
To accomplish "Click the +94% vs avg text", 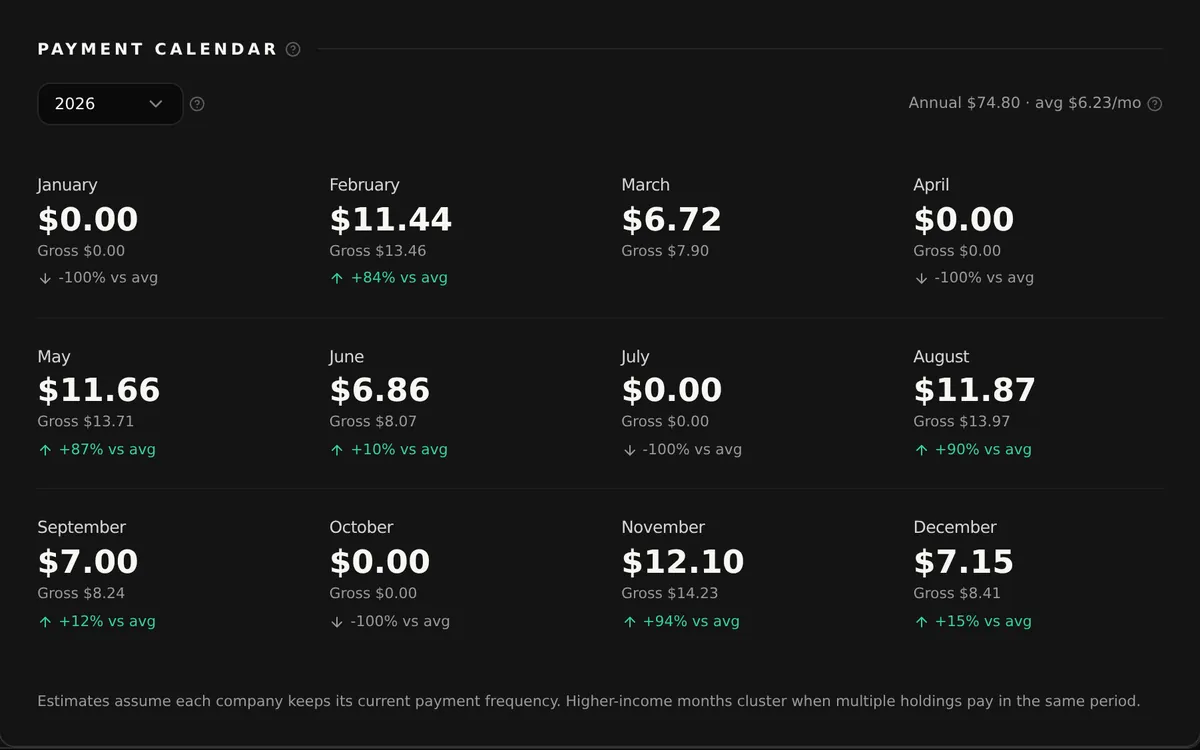I will coord(691,622).
